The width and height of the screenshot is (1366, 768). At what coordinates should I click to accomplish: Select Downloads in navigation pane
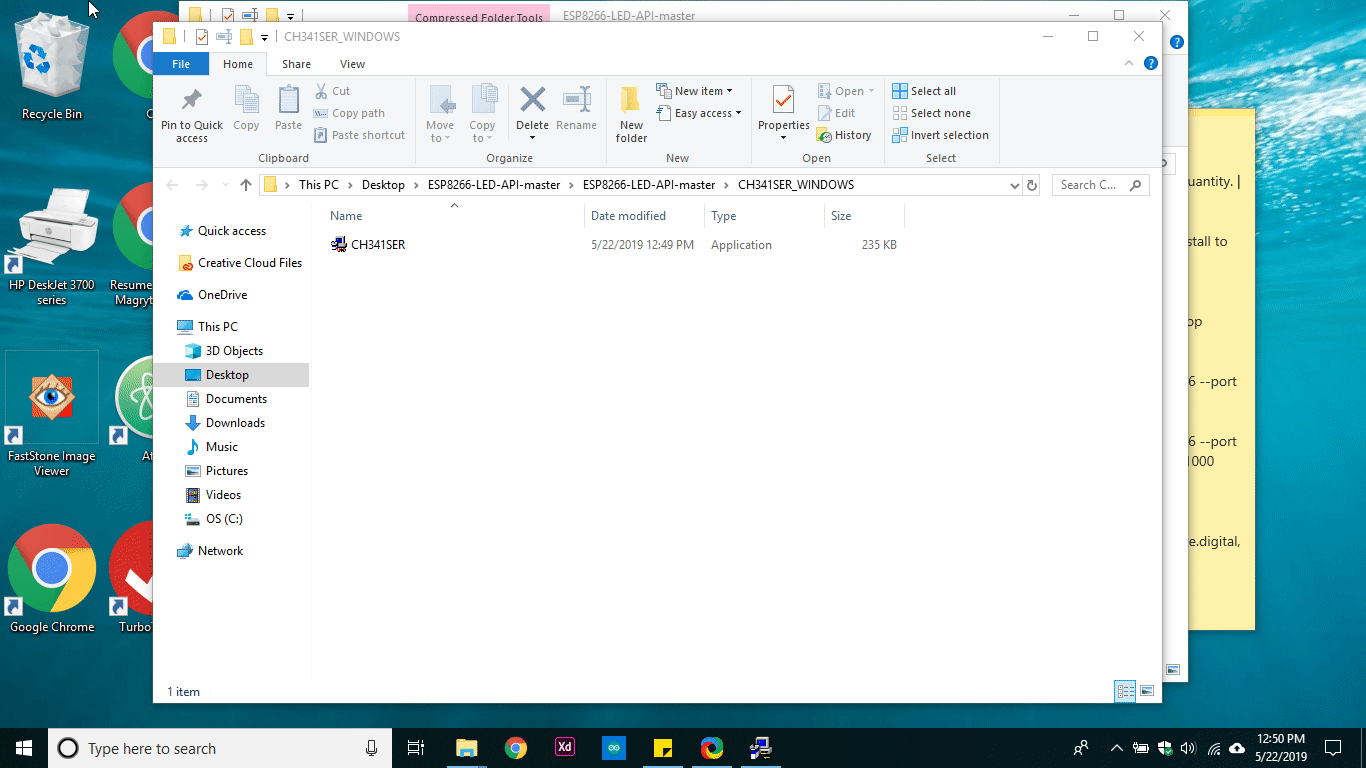coord(235,423)
